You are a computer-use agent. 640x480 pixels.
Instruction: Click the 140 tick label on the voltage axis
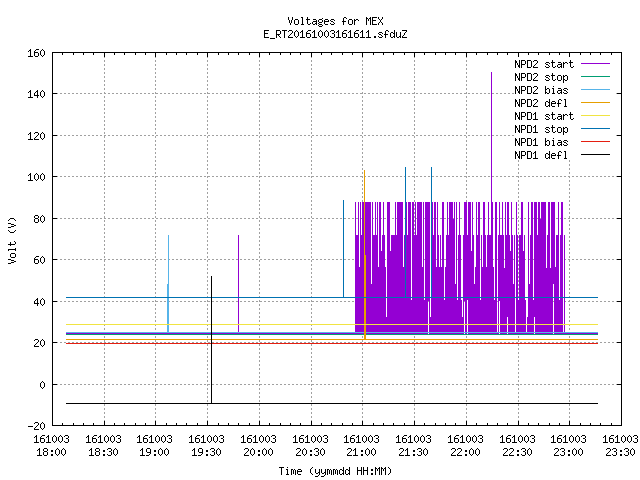(x=36, y=94)
